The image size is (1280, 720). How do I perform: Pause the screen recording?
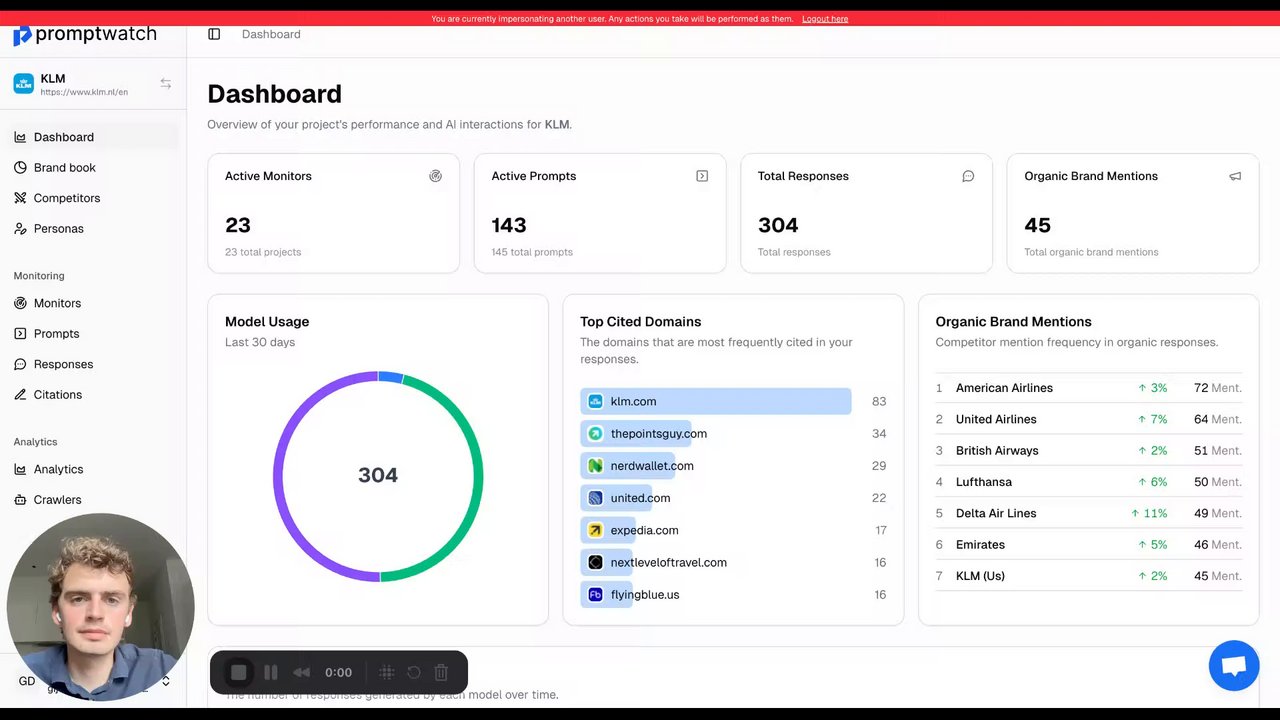point(271,673)
